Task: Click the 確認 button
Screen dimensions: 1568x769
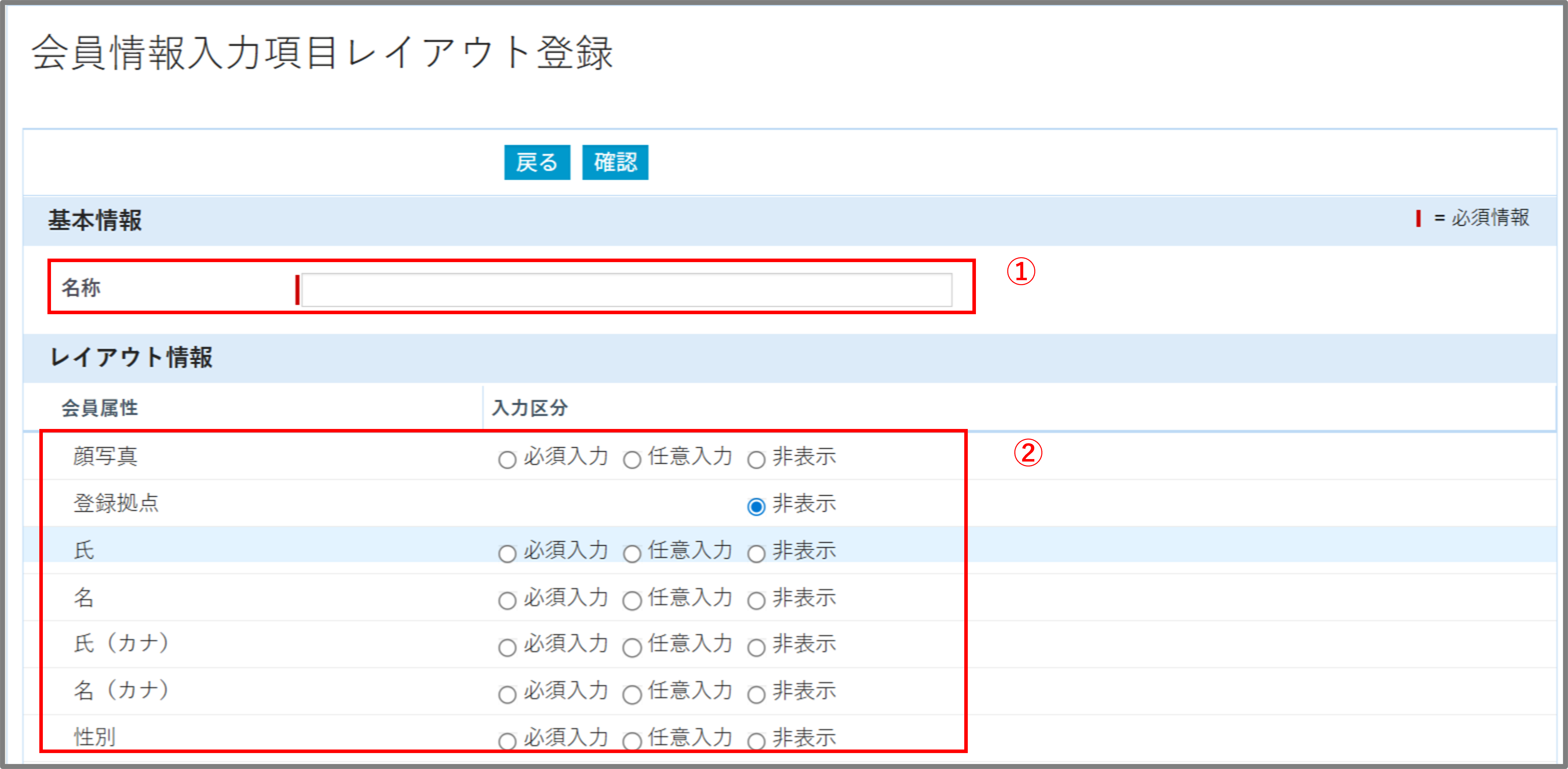Action: pyautogui.click(x=615, y=163)
